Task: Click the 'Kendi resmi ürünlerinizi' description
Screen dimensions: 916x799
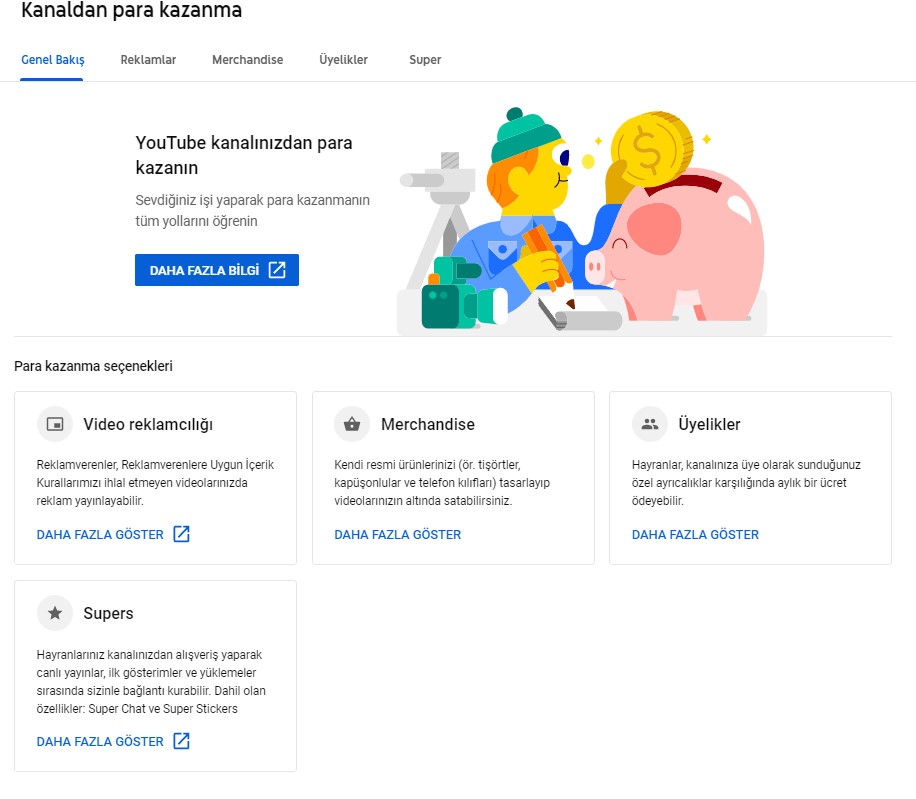Action: click(x=442, y=482)
